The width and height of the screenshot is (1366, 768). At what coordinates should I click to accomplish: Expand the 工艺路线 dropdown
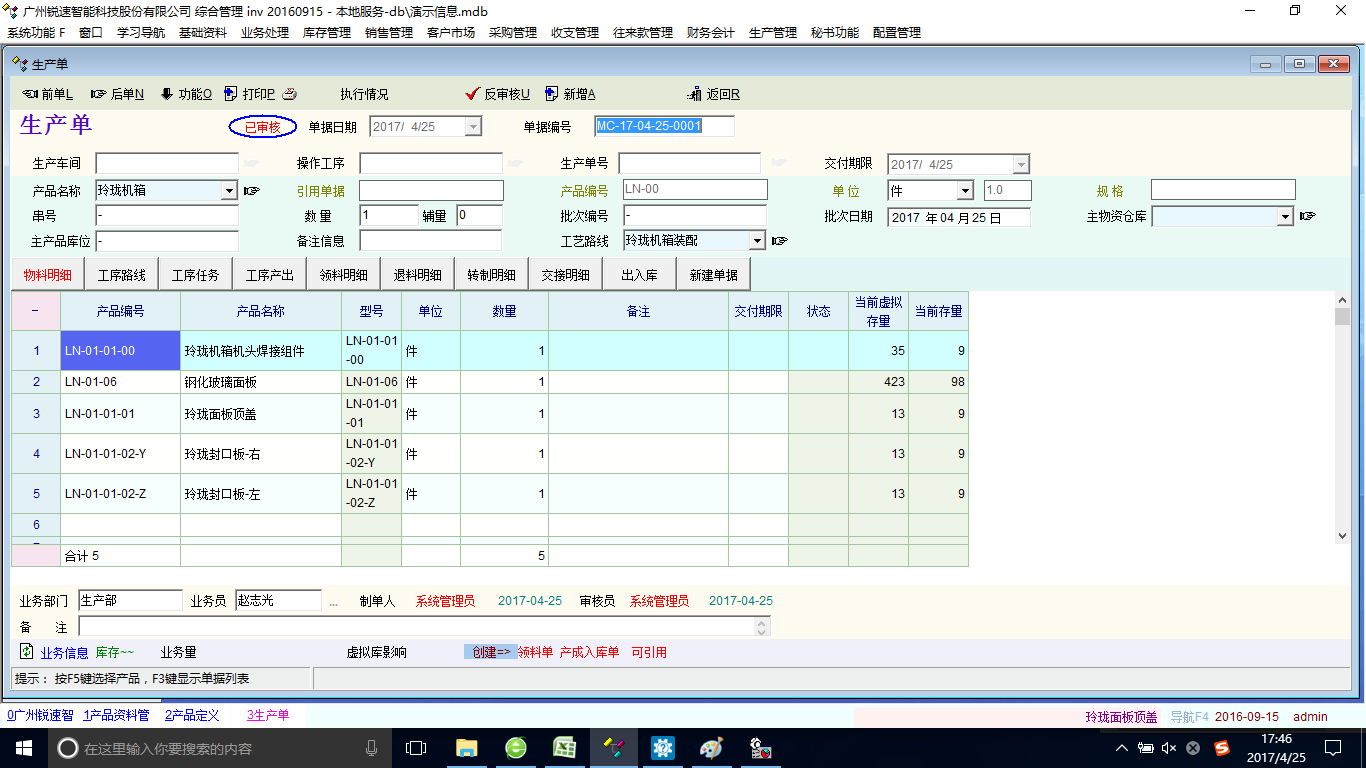pyautogui.click(x=757, y=240)
